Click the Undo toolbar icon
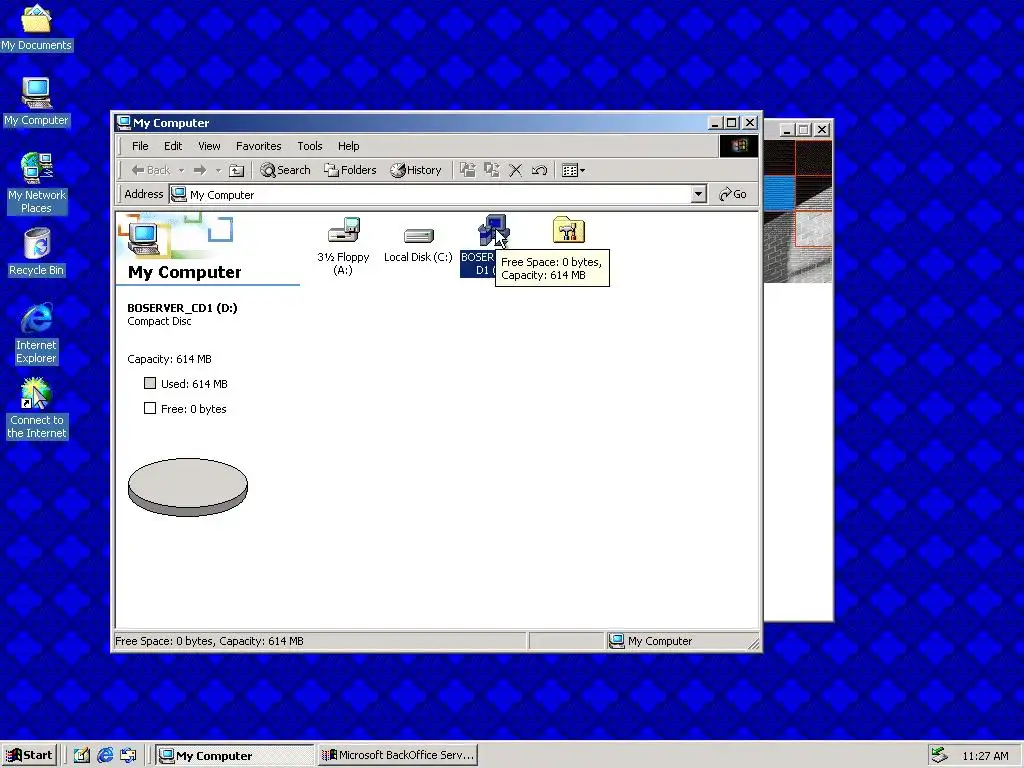 539,170
